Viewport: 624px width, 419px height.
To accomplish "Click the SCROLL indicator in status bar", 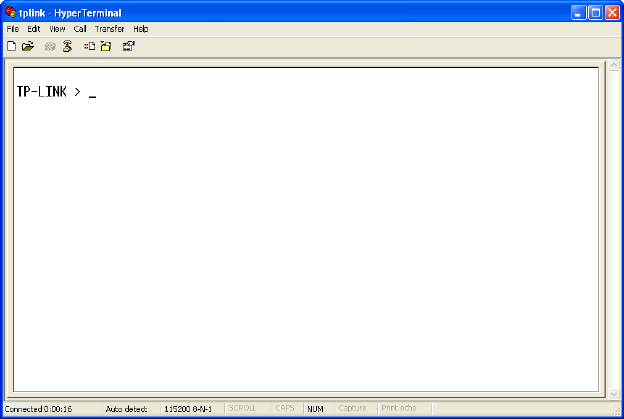I will 242,408.
